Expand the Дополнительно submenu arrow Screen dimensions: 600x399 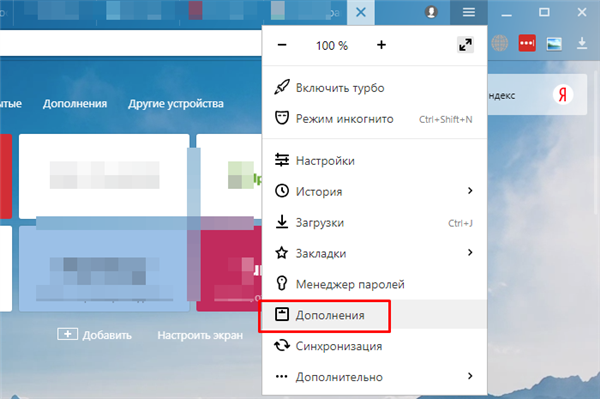[x=470, y=376]
